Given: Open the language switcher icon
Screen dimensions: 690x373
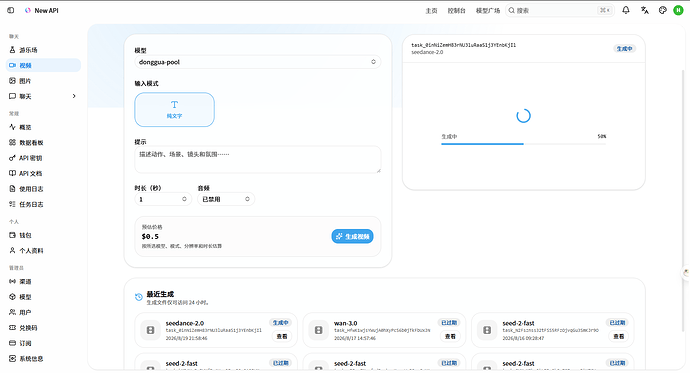Looking at the screenshot, I should [645, 10].
